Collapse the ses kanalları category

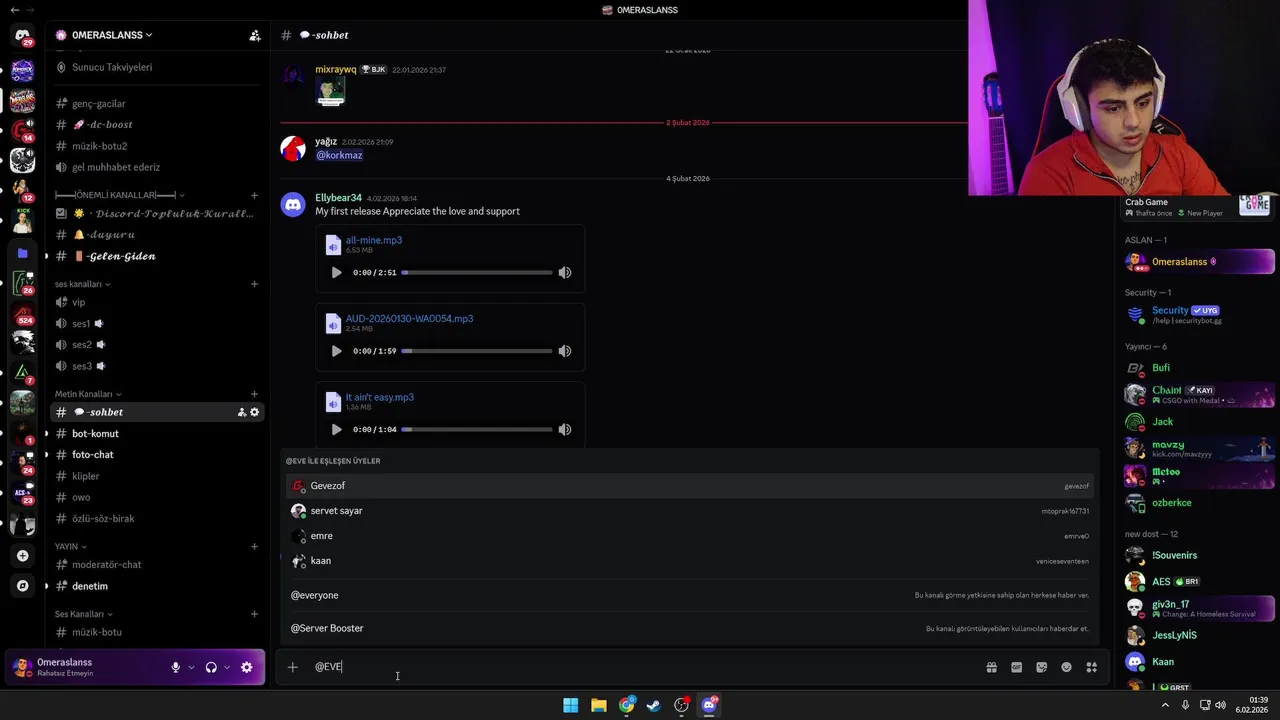click(x=82, y=284)
